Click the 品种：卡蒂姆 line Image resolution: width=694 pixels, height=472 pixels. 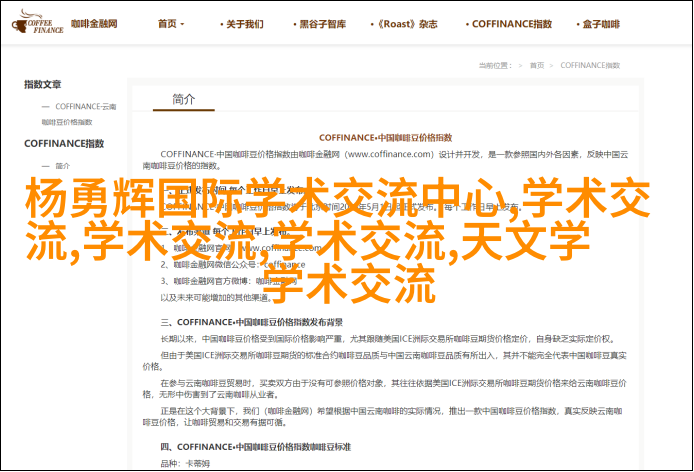tap(185, 464)
